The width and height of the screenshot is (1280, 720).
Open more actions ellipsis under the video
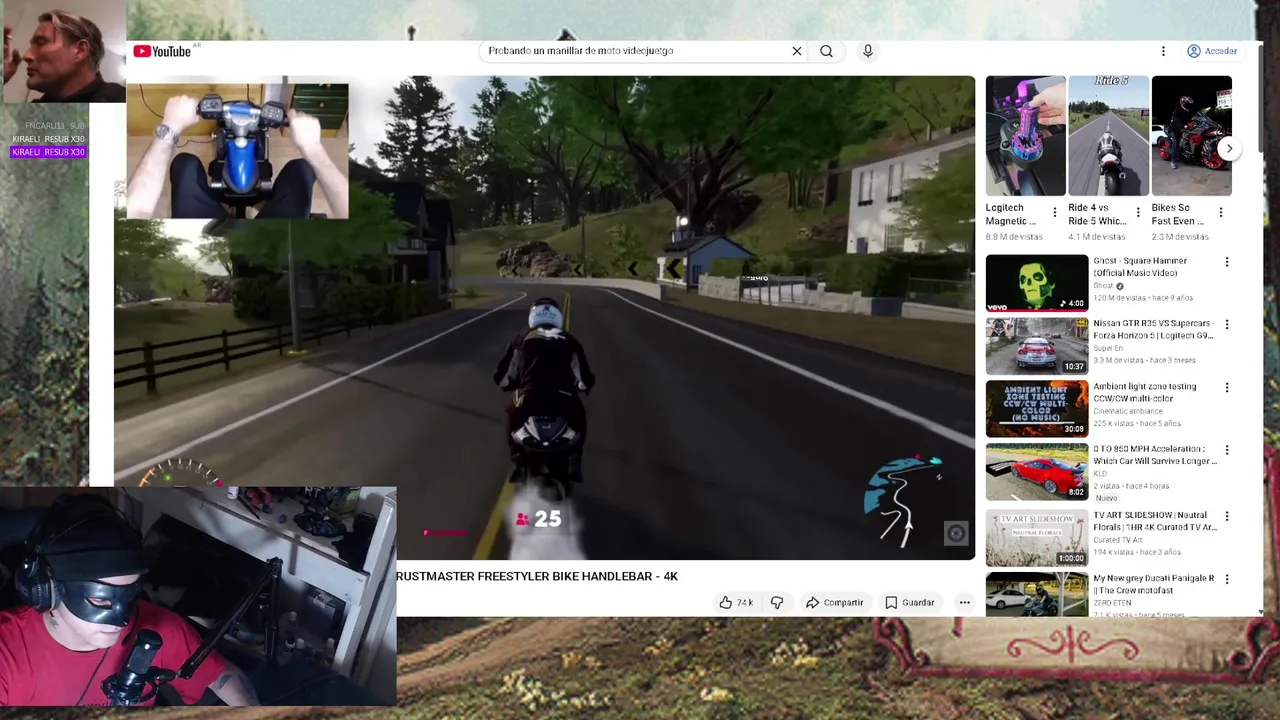(965, 603)
